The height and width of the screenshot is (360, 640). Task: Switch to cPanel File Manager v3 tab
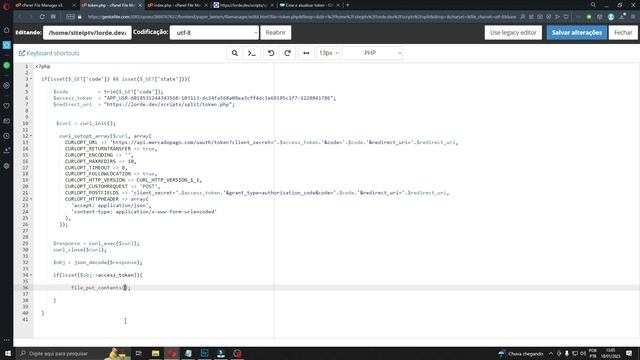[x=45, y=5]
